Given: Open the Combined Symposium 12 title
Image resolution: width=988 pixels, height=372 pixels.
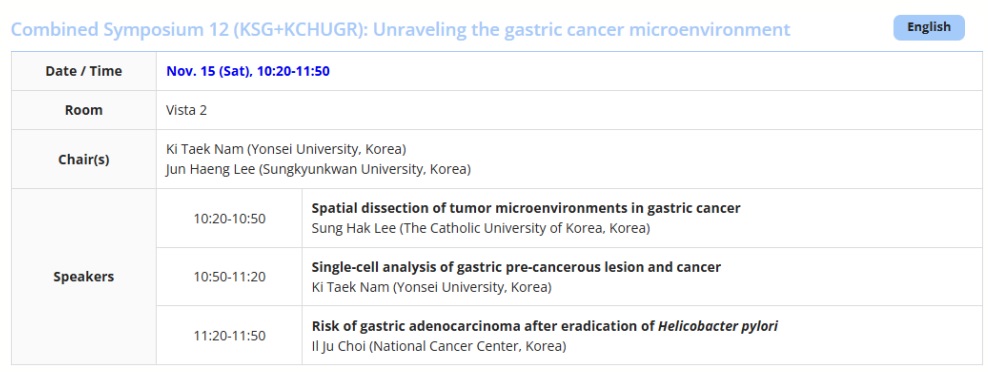Looking at the screenshot, I should 401,29.
